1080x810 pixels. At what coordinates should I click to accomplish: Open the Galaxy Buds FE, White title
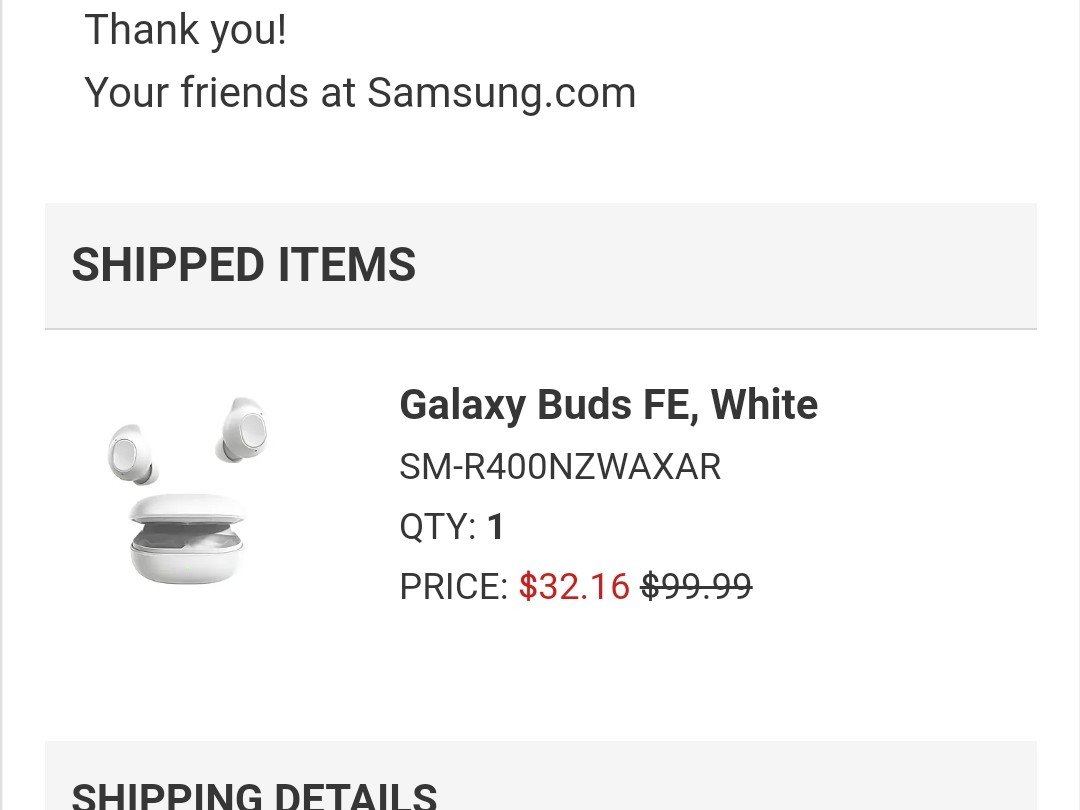608,405
